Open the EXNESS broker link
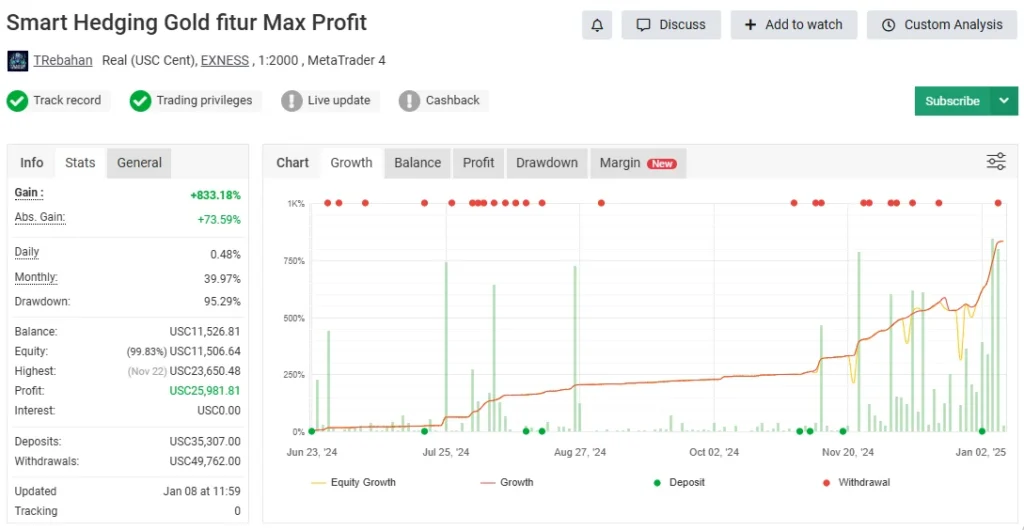 pos(224,61)
